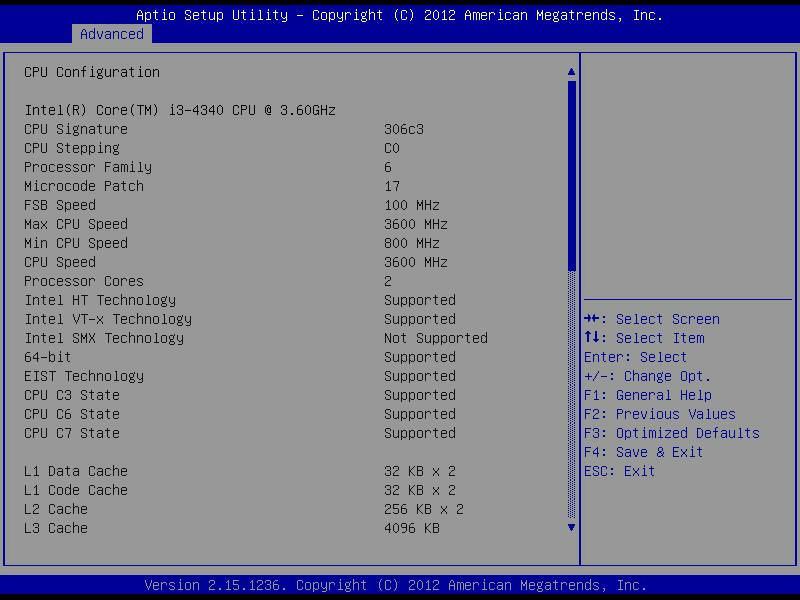The height and width of the screenshot is (600, 800).
Task: Click 'Supported' value for CPU C6 State
Action: click(x=420, y=414)
